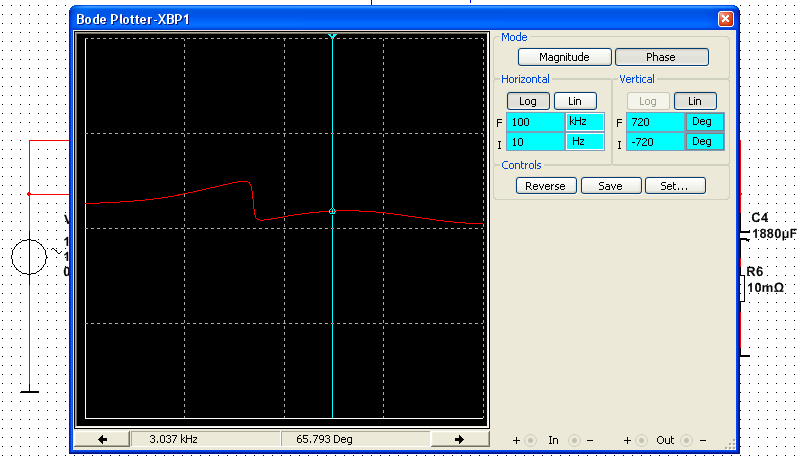Move cursor left with arrow button
The width and height of the screenshot is (800, 458).
(x=102, y=439)
